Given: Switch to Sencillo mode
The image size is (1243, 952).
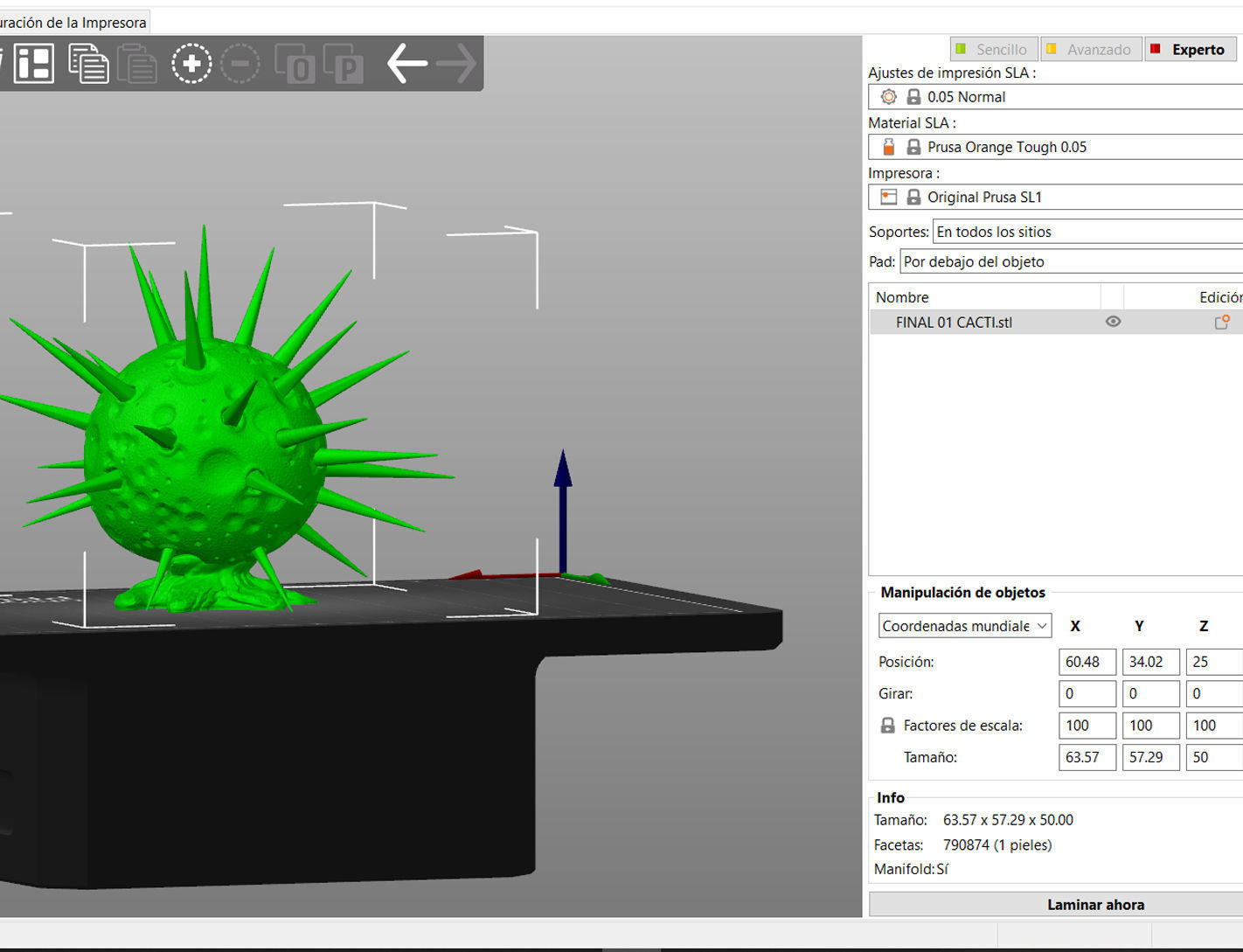Looking at the screenshot, I should 994,49.
